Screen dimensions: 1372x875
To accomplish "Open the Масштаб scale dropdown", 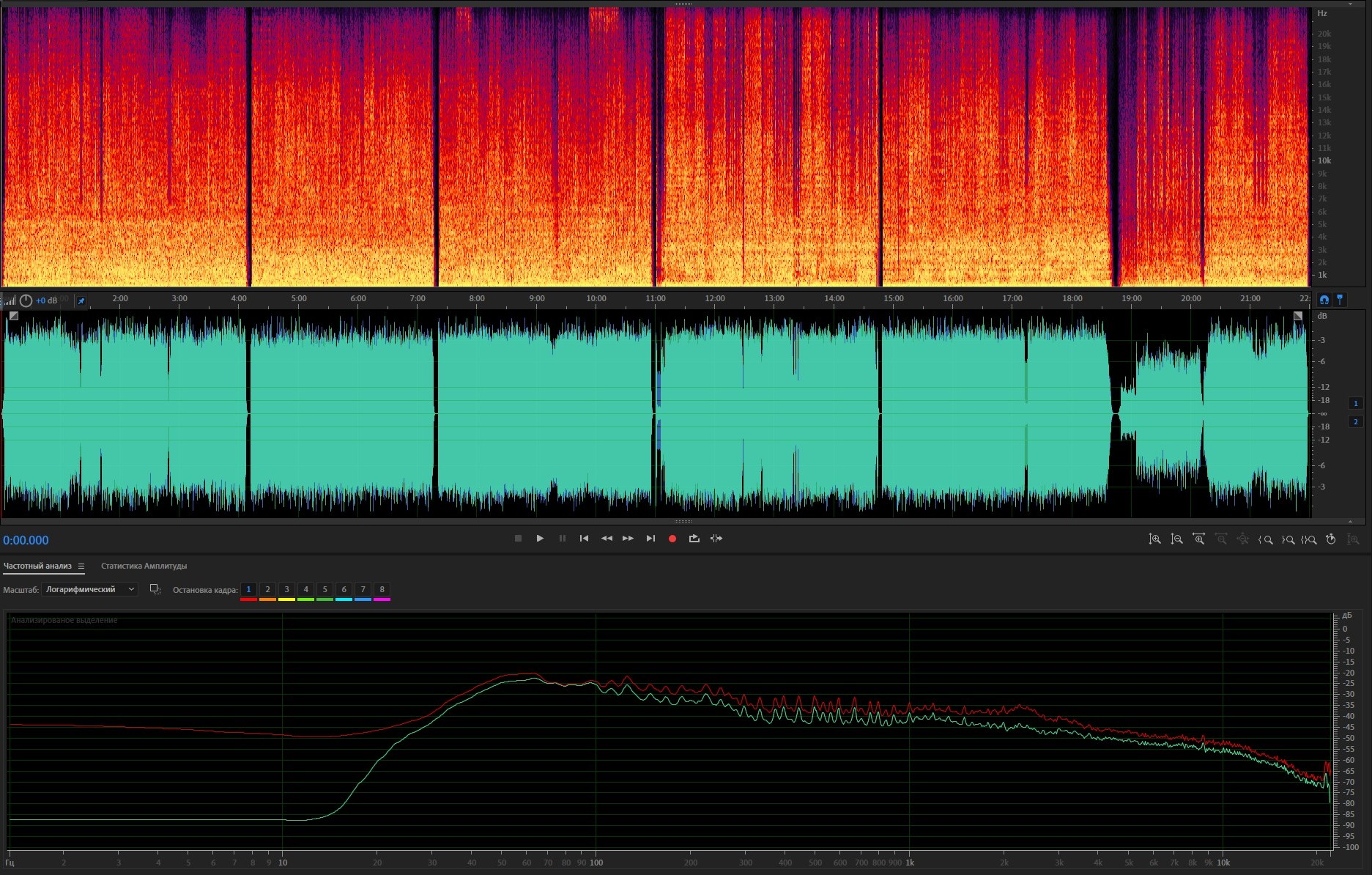I will (x=89, y=589).
